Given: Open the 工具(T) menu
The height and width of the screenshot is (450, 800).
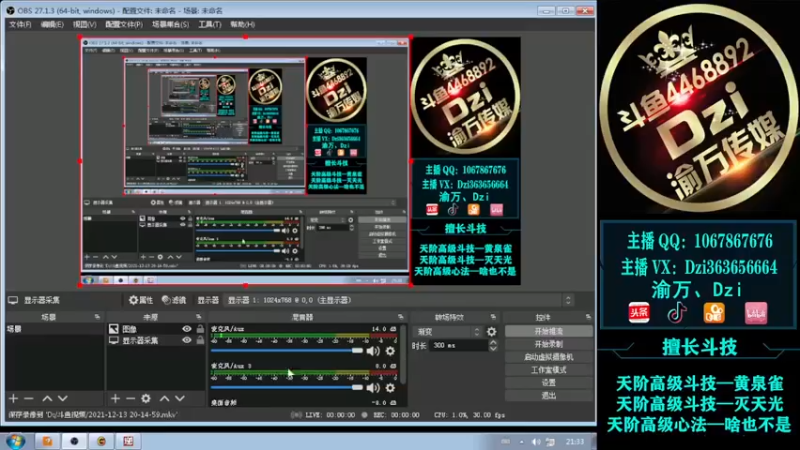Looking at the screenshot, I should click(210, 24).
